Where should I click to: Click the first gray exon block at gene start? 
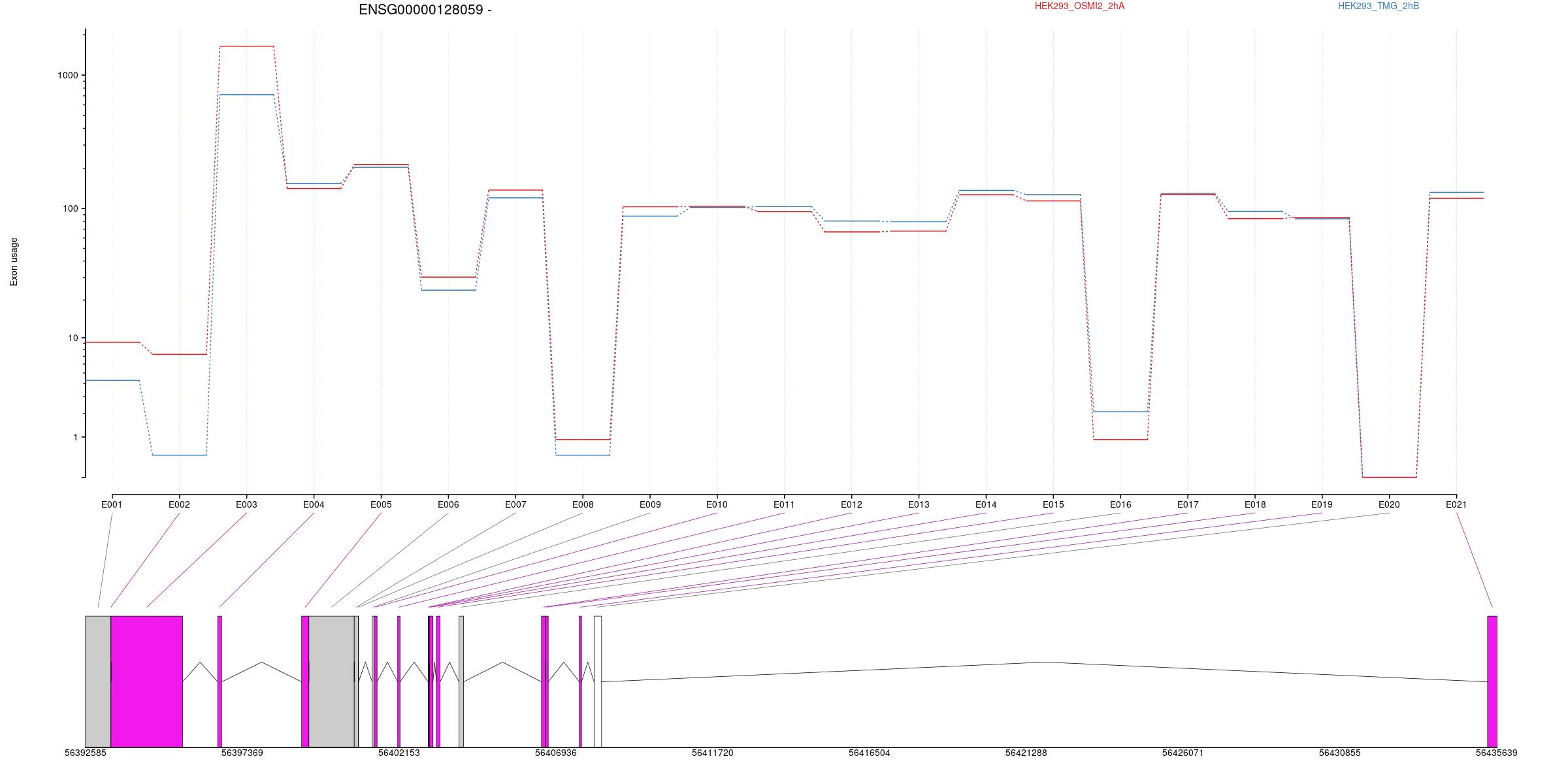(98, 681)
